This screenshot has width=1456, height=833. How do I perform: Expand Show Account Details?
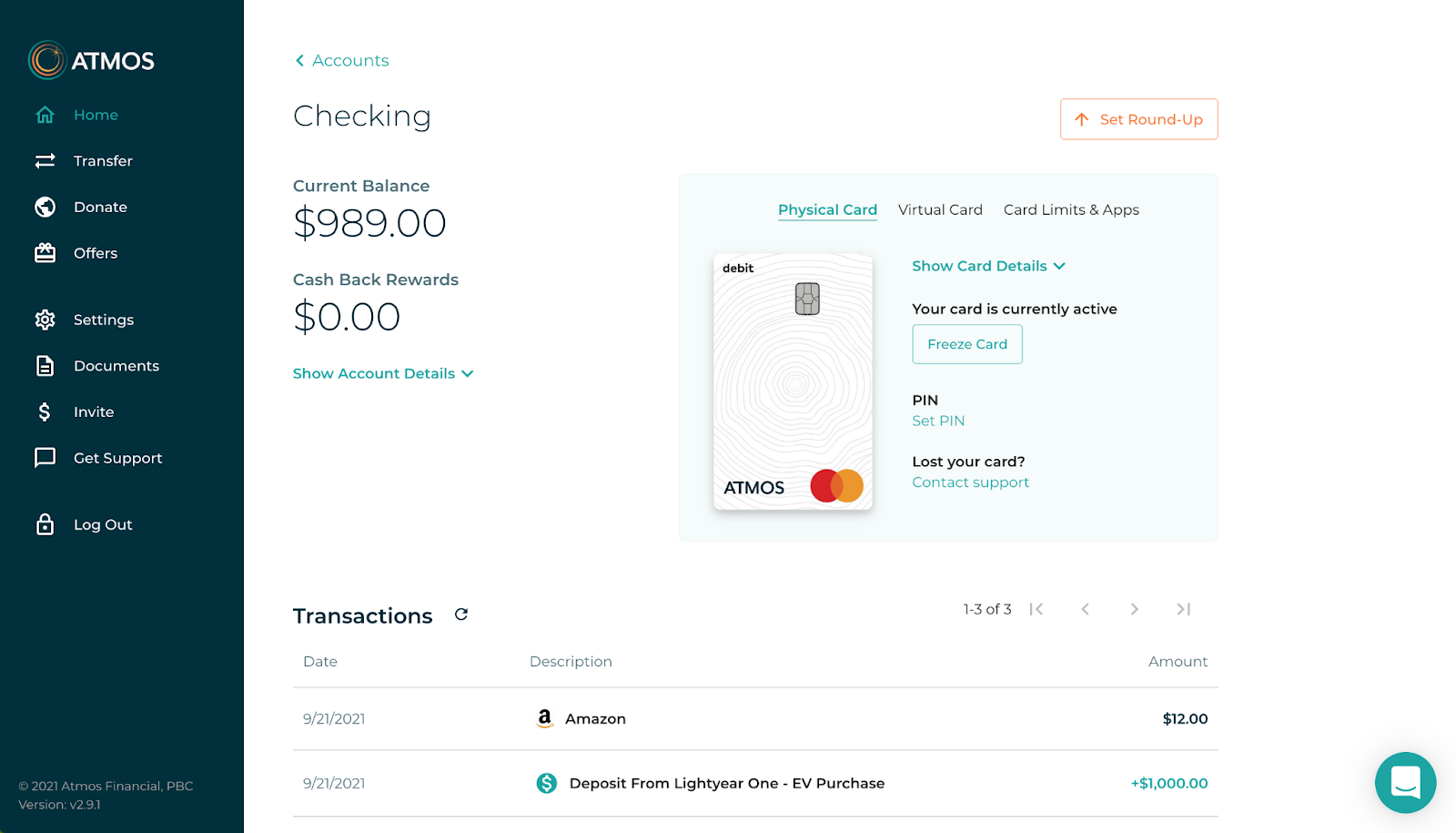382,373
